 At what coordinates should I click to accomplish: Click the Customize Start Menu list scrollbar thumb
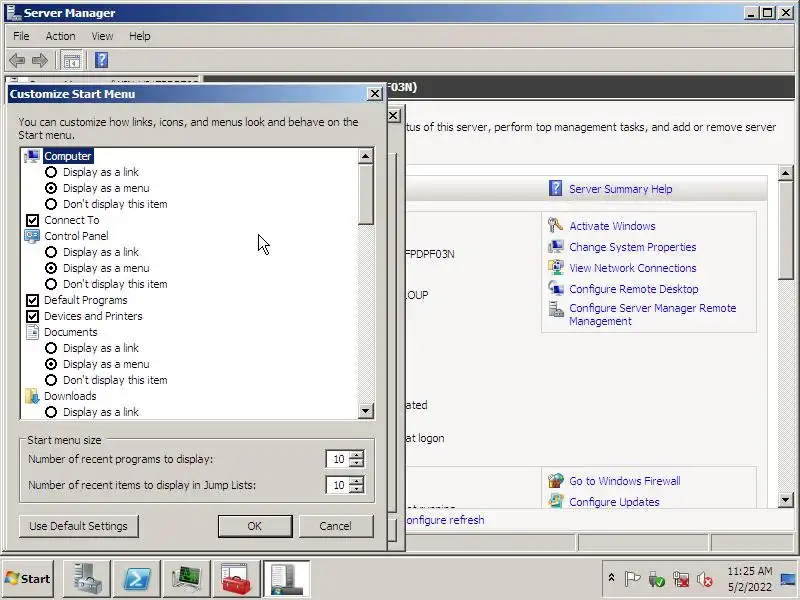tap(366, 194)
